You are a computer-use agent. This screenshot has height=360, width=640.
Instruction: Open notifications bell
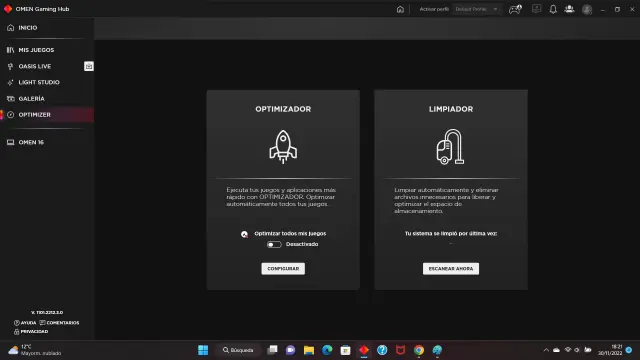click(553, 9)
